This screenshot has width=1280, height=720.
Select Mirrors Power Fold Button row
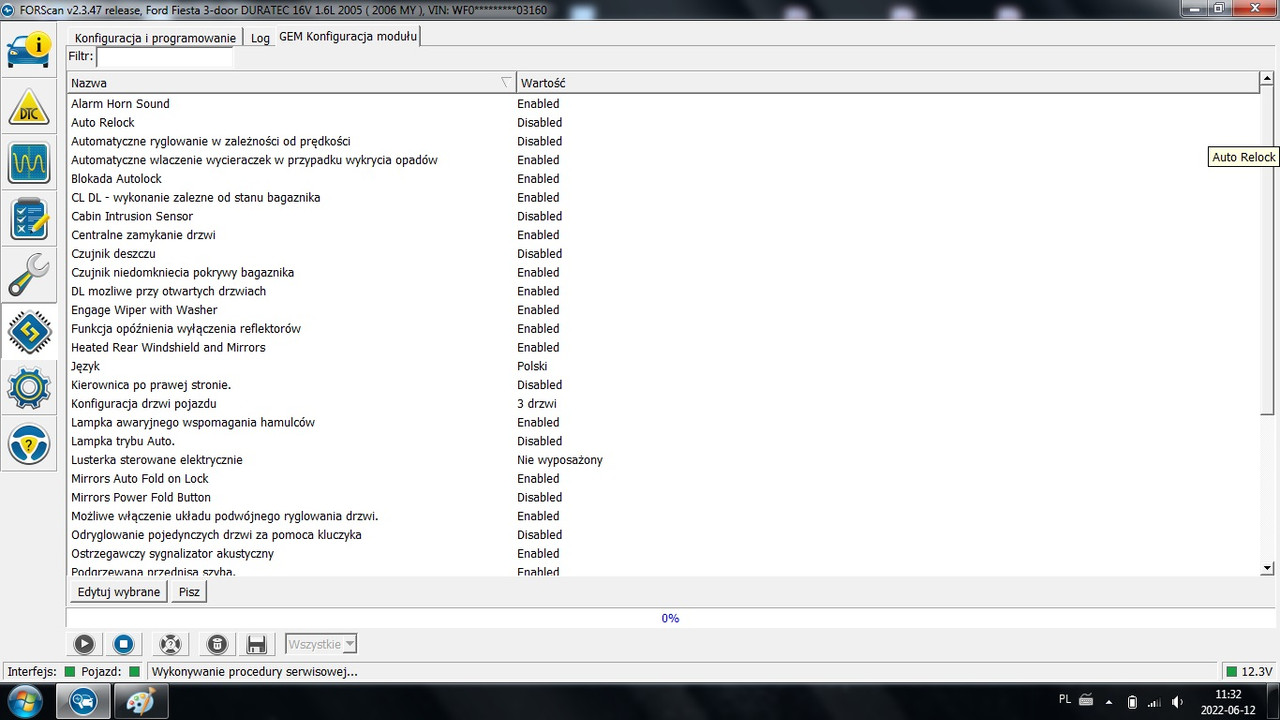tap(663, 498)
